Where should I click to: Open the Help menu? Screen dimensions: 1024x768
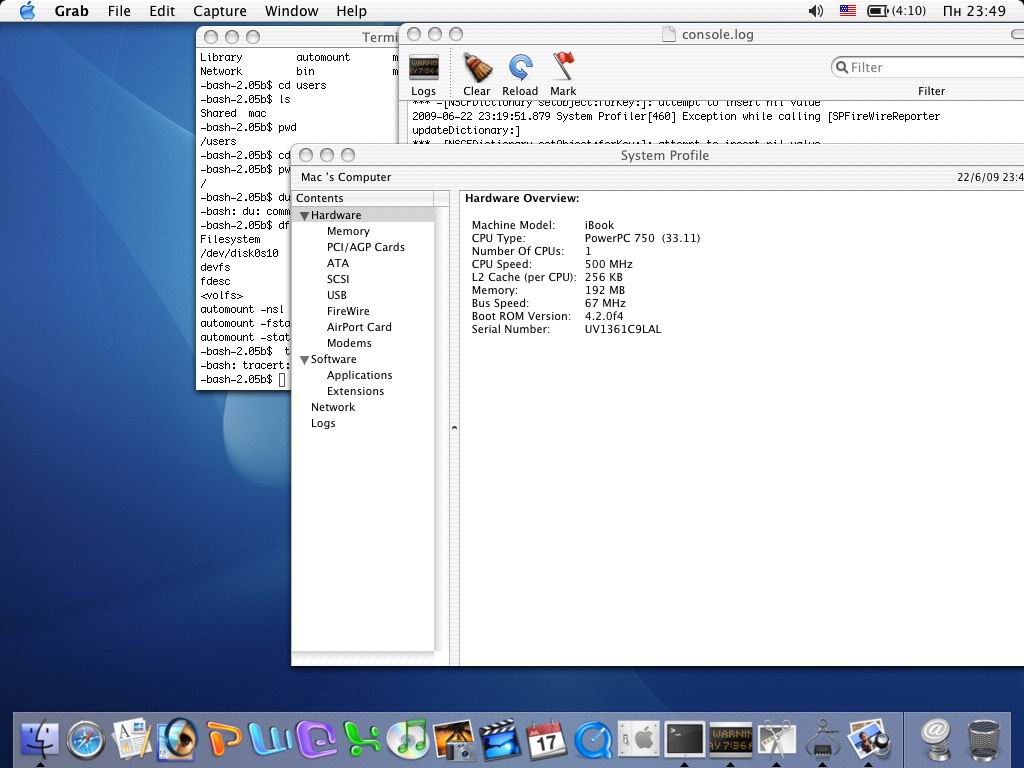point(351,10)
